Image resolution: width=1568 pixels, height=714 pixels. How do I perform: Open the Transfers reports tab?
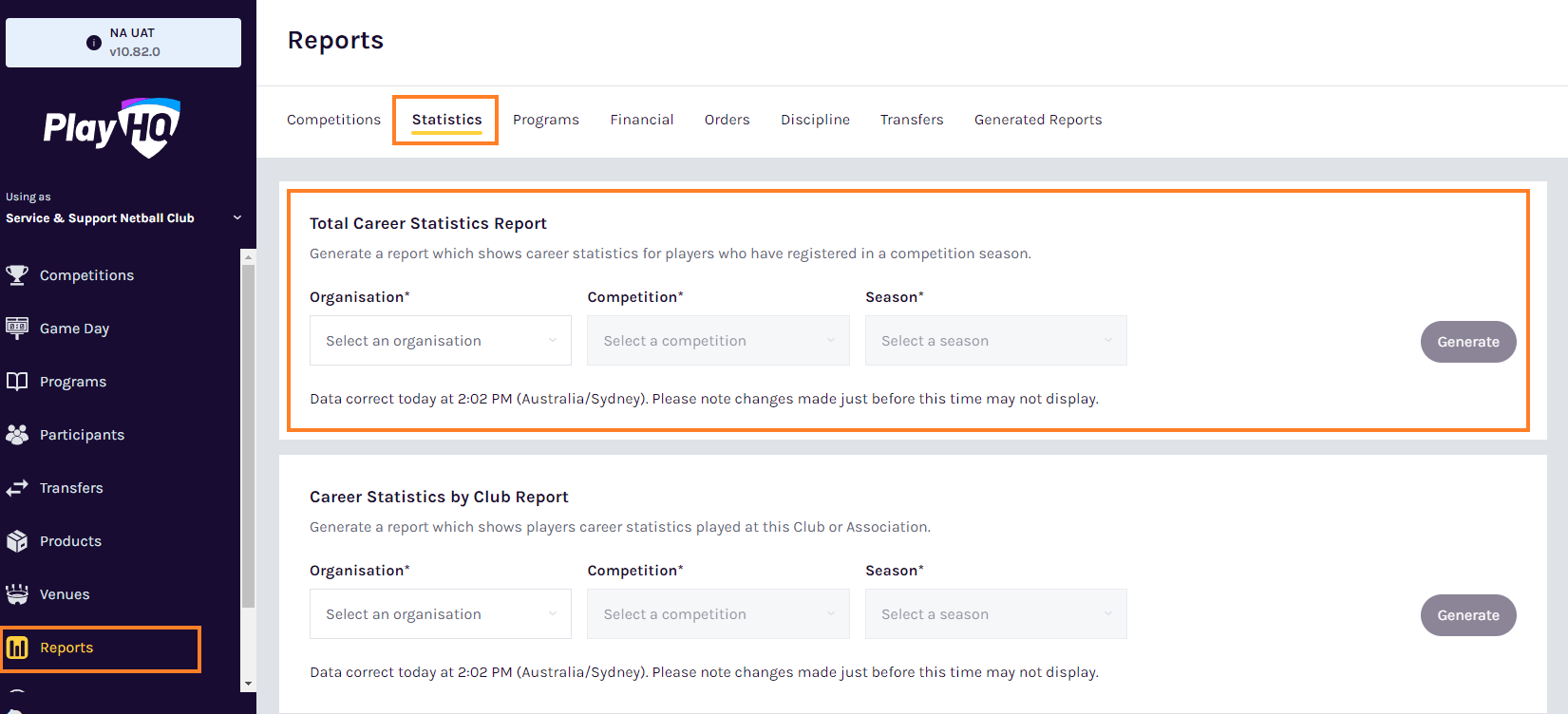coord(912,120)
